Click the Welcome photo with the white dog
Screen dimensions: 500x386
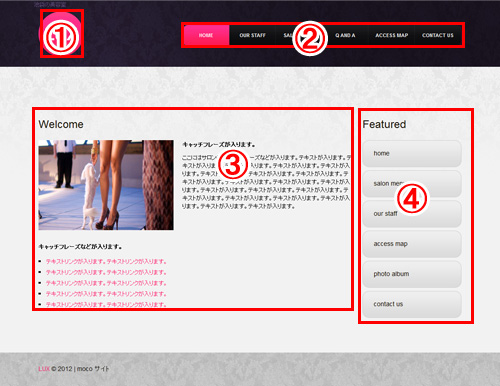(106, 185)
